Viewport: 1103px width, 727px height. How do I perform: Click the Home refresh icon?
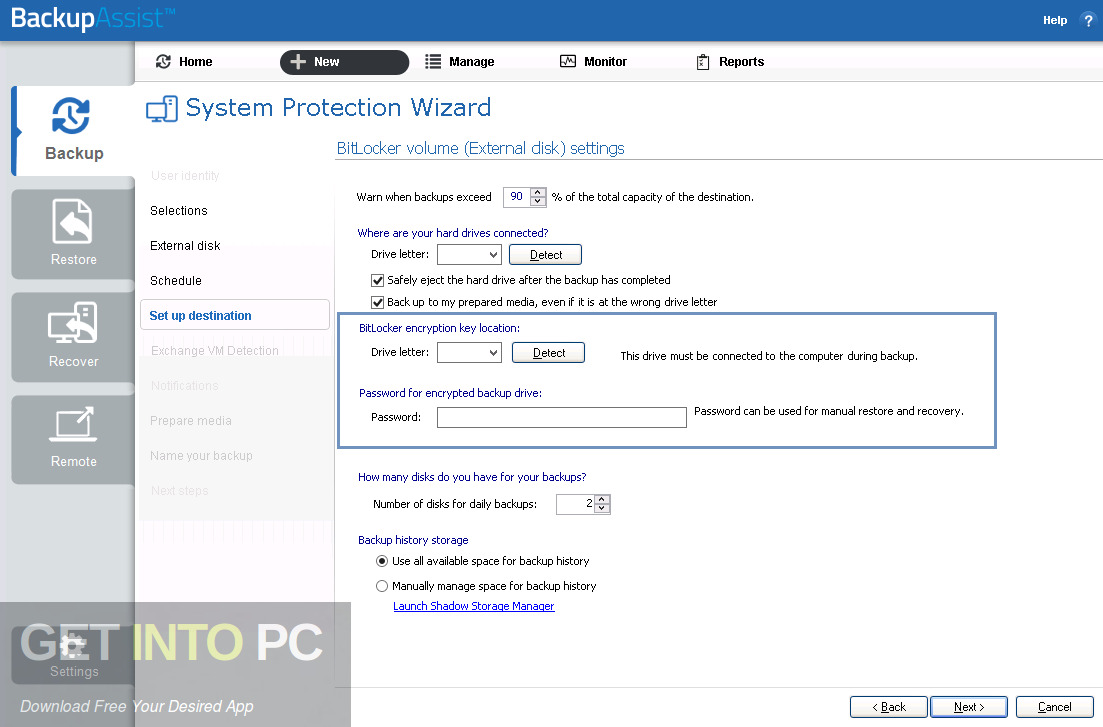click(163, 62)
